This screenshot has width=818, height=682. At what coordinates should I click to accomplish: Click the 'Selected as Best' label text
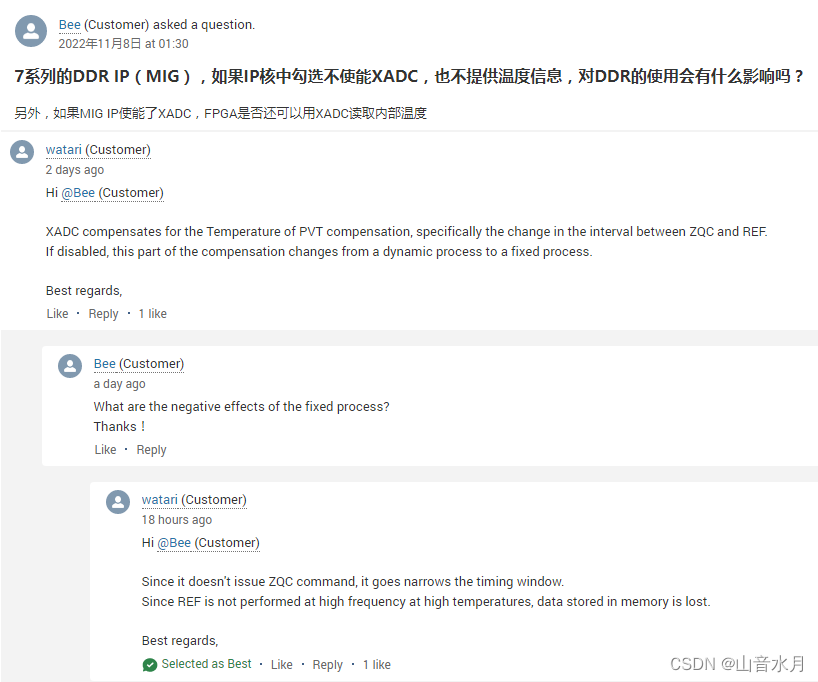[x=206, y=664]
